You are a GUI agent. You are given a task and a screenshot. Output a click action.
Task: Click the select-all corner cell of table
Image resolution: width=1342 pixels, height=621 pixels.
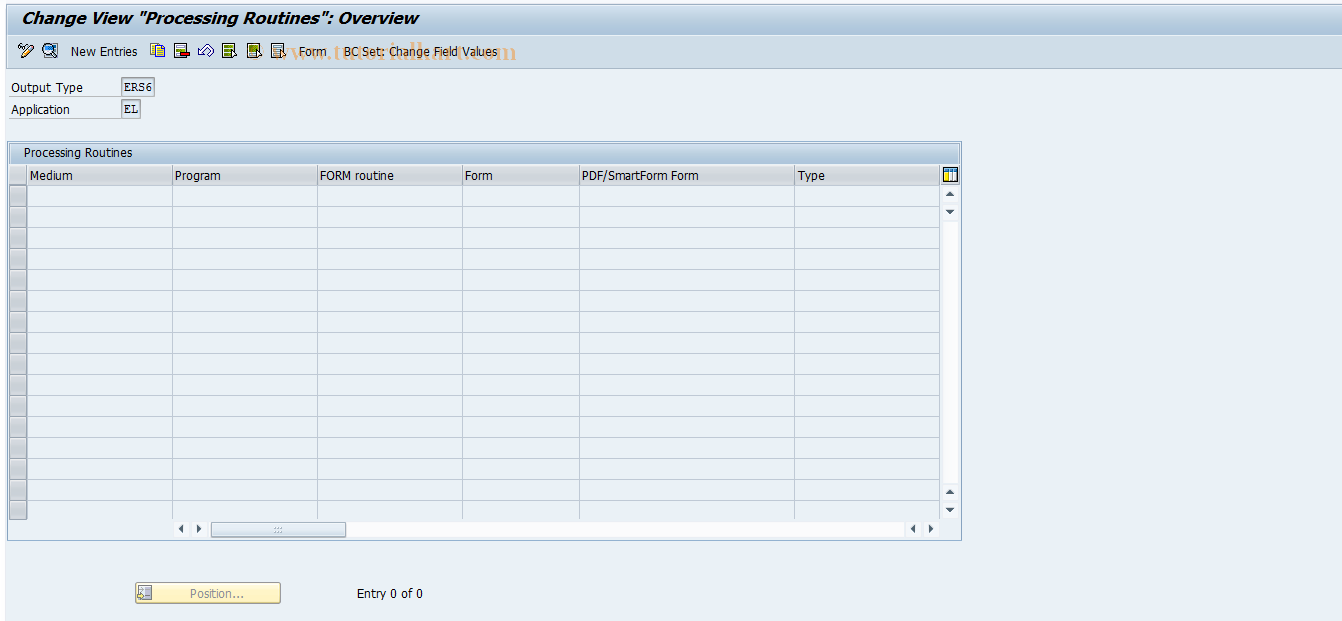[18, 175]
